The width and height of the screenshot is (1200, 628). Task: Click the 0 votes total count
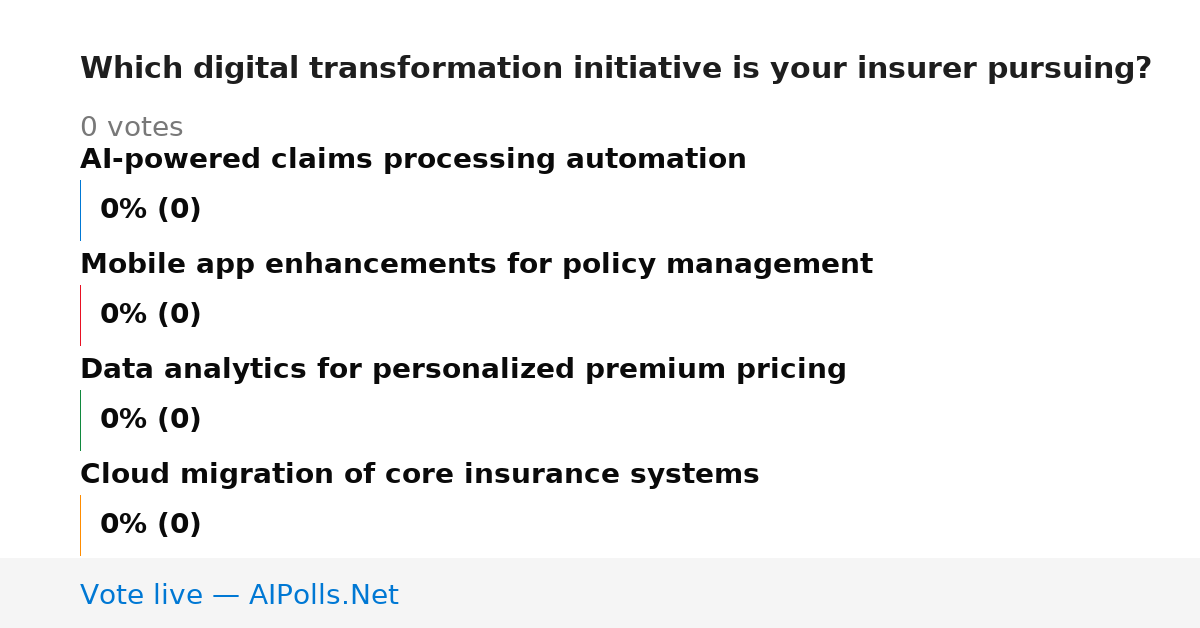pos(131,128)
